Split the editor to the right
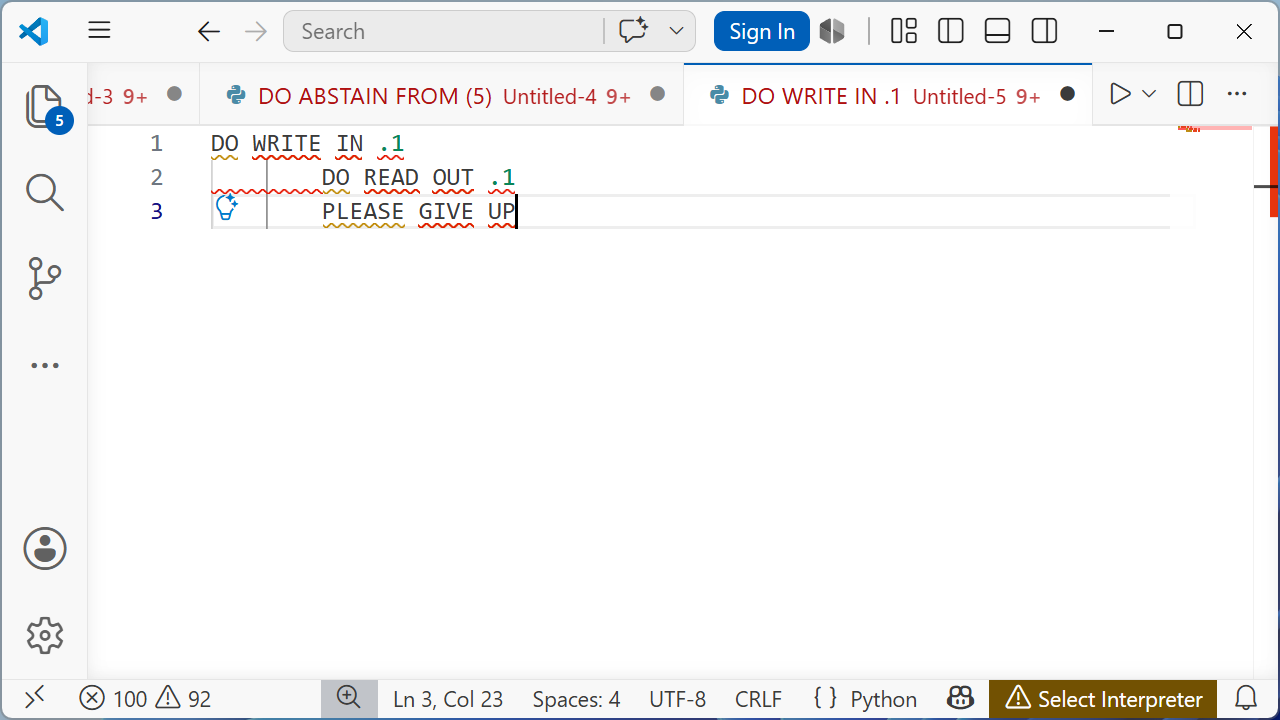Viewport: 1280px width, 720px height. coord(1190,94)
